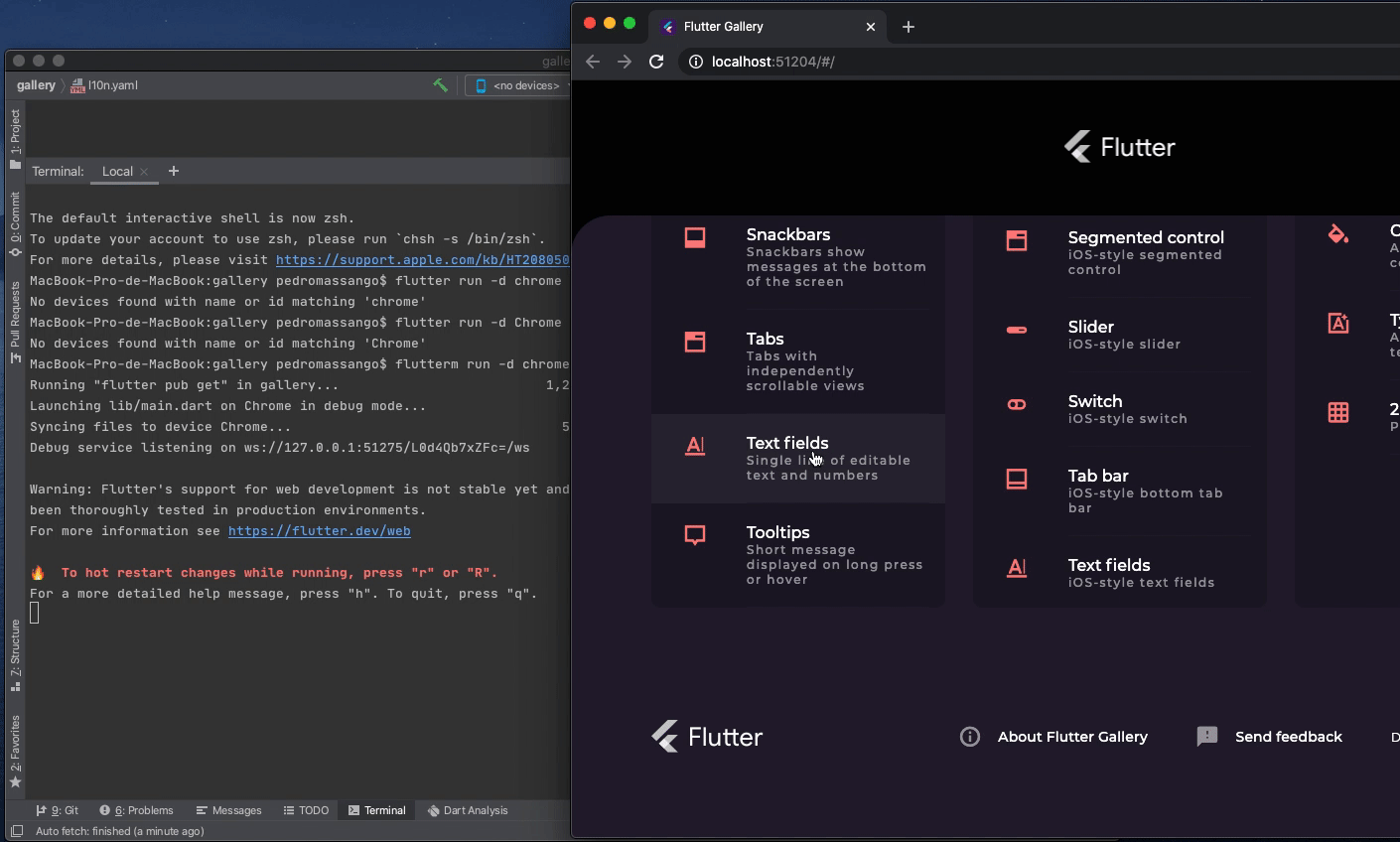This screenshot has height=842, width=1400.
Task: Open the iOS-style Text fields demo
Action: pyautogui.click(x=1120, y=573)
